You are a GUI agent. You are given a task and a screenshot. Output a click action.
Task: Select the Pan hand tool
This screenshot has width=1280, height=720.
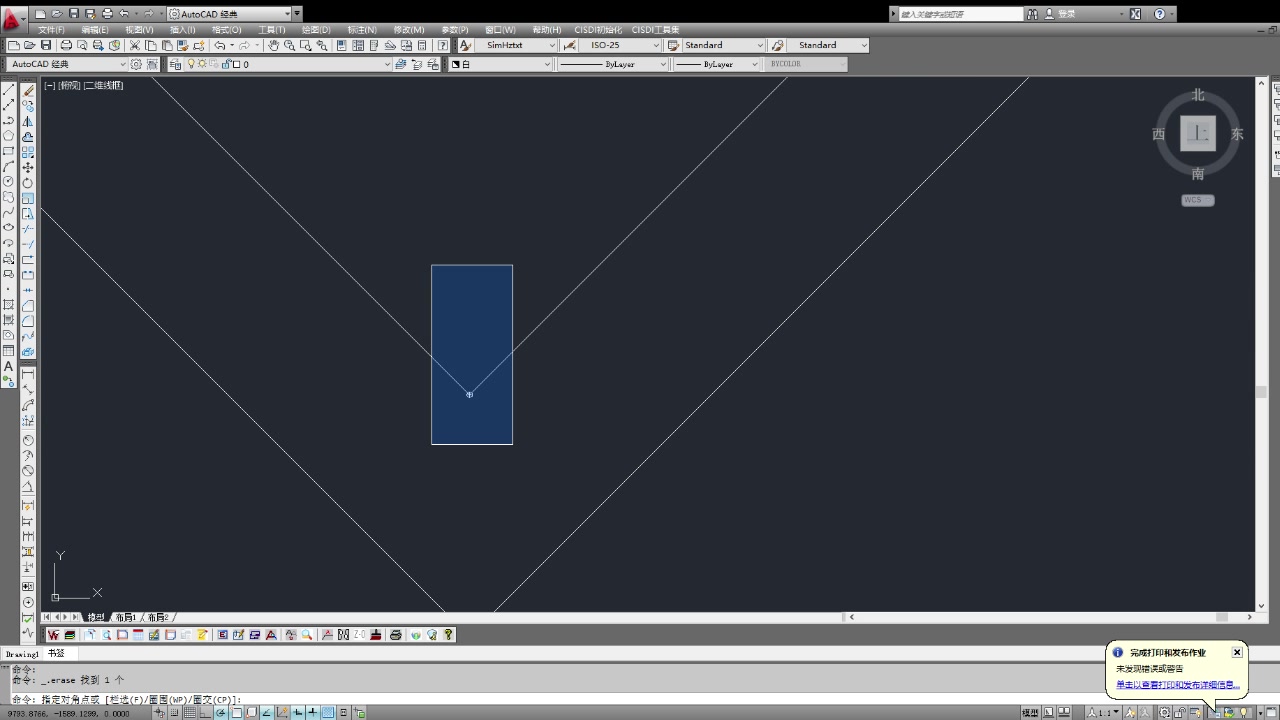click(x=273, y=45)
